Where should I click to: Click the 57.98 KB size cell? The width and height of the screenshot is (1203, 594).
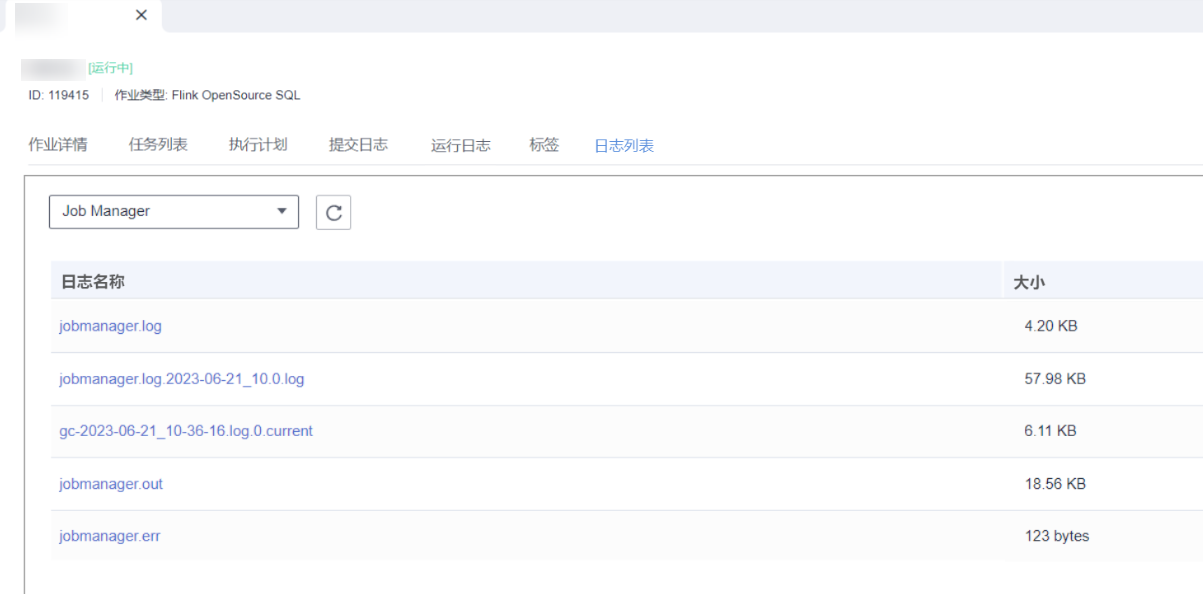coord(1055,379)
